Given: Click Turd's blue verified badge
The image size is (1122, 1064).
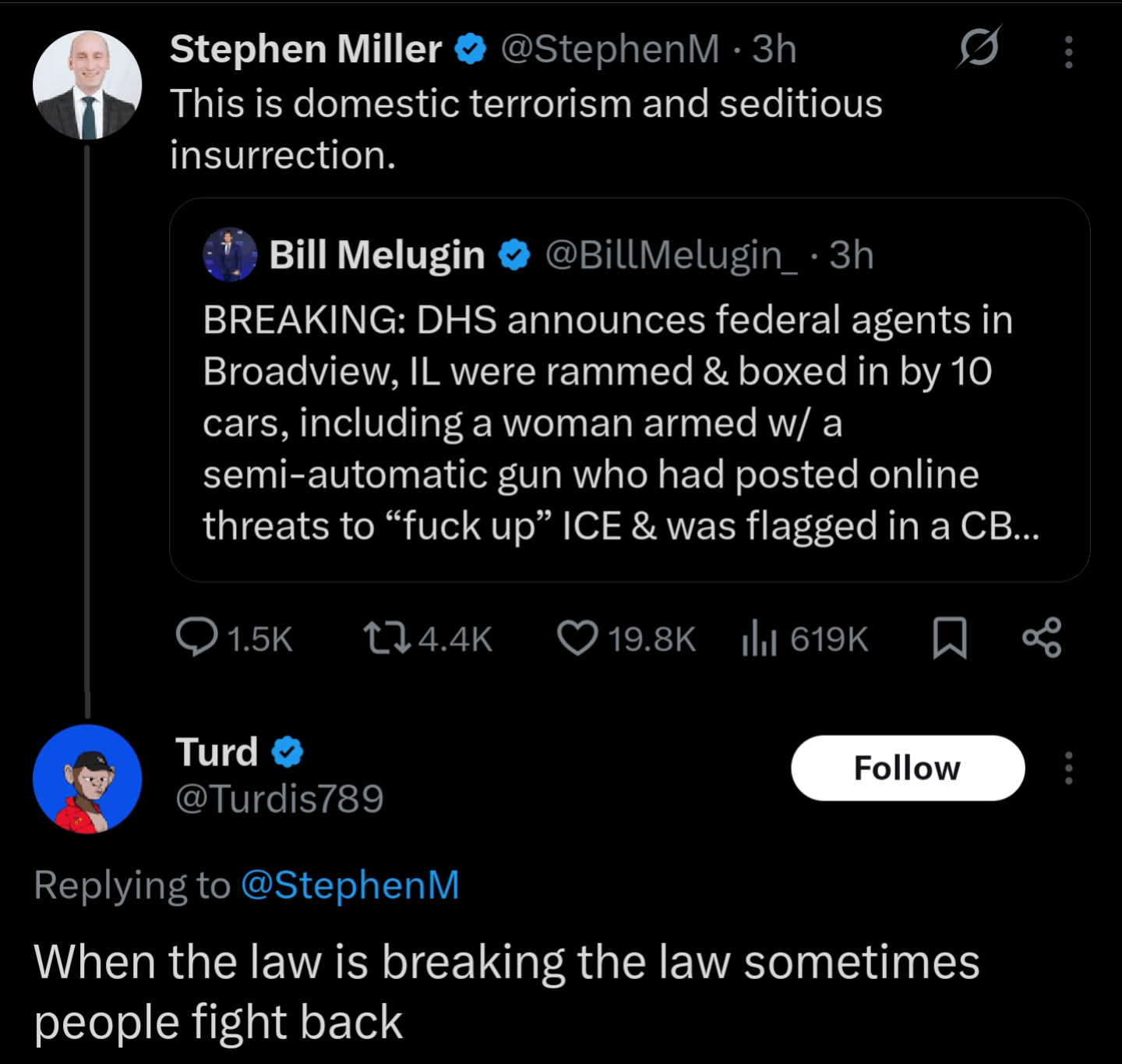Looking at the screenshot, I should tap(287, 752).
